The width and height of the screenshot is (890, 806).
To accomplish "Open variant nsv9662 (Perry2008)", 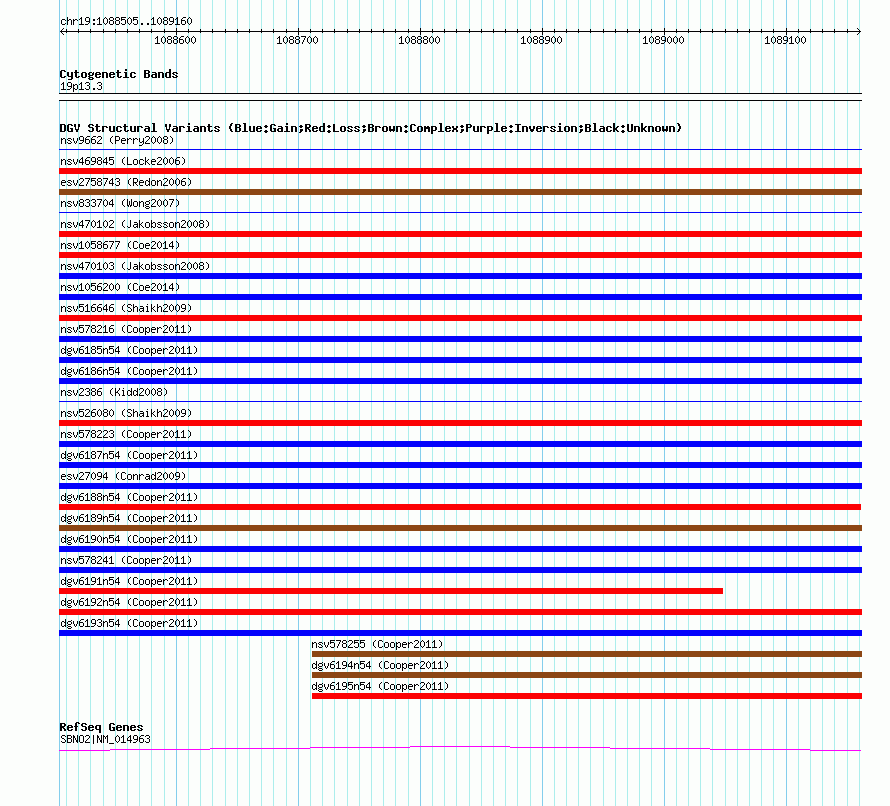I will coord(117,140).
